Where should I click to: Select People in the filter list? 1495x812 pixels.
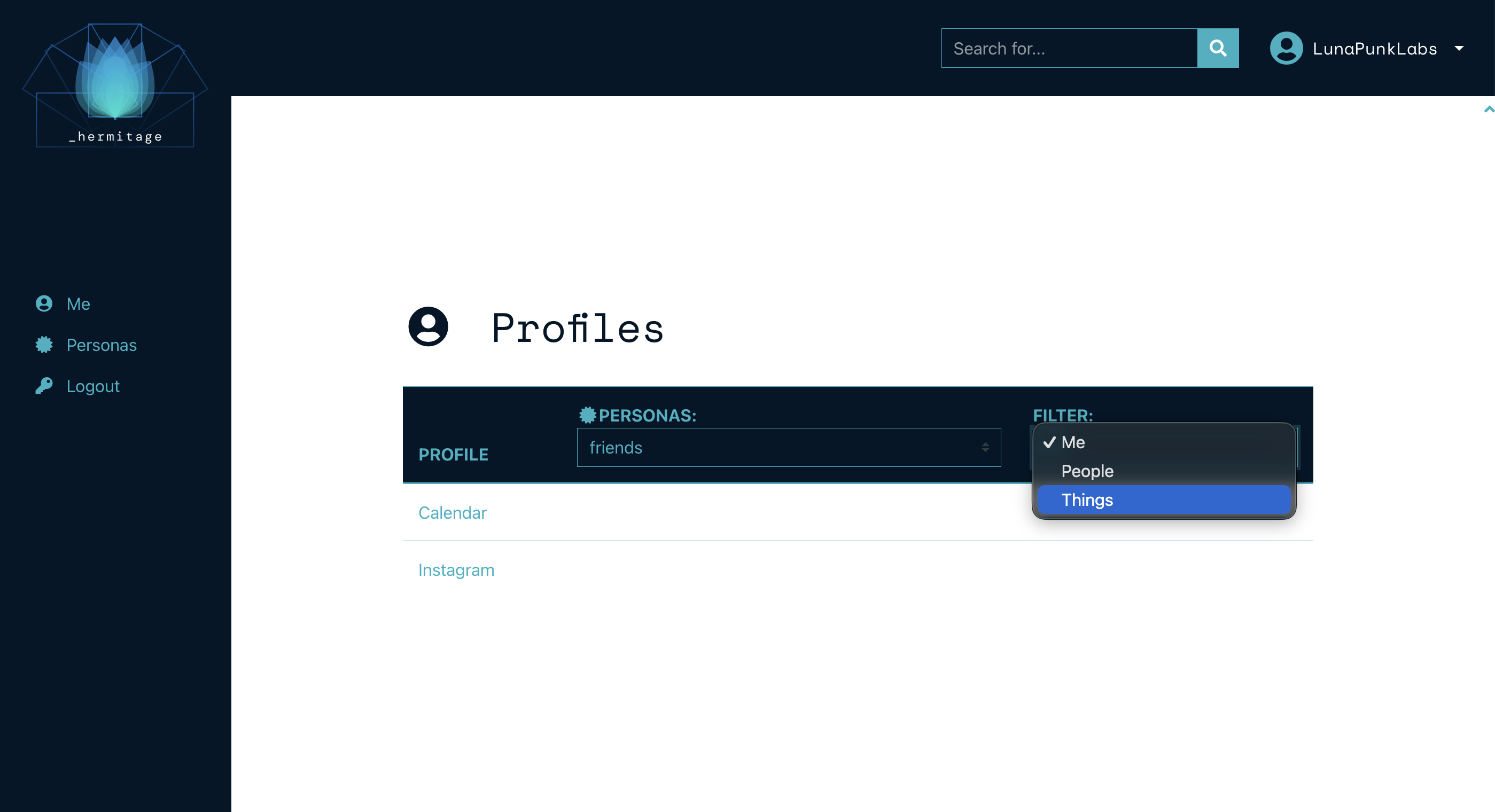[1087, 471]
